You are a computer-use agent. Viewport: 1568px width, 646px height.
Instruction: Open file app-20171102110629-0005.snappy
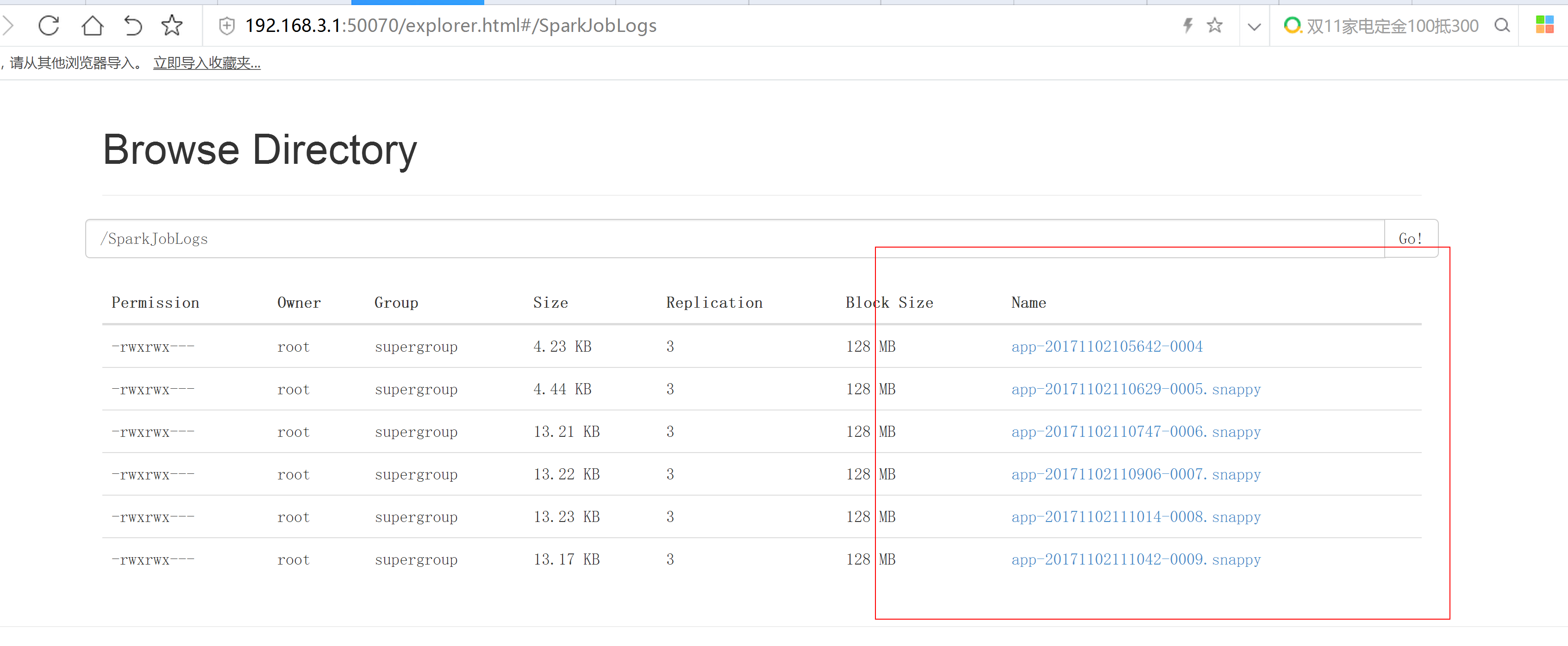coord(1136,389)
